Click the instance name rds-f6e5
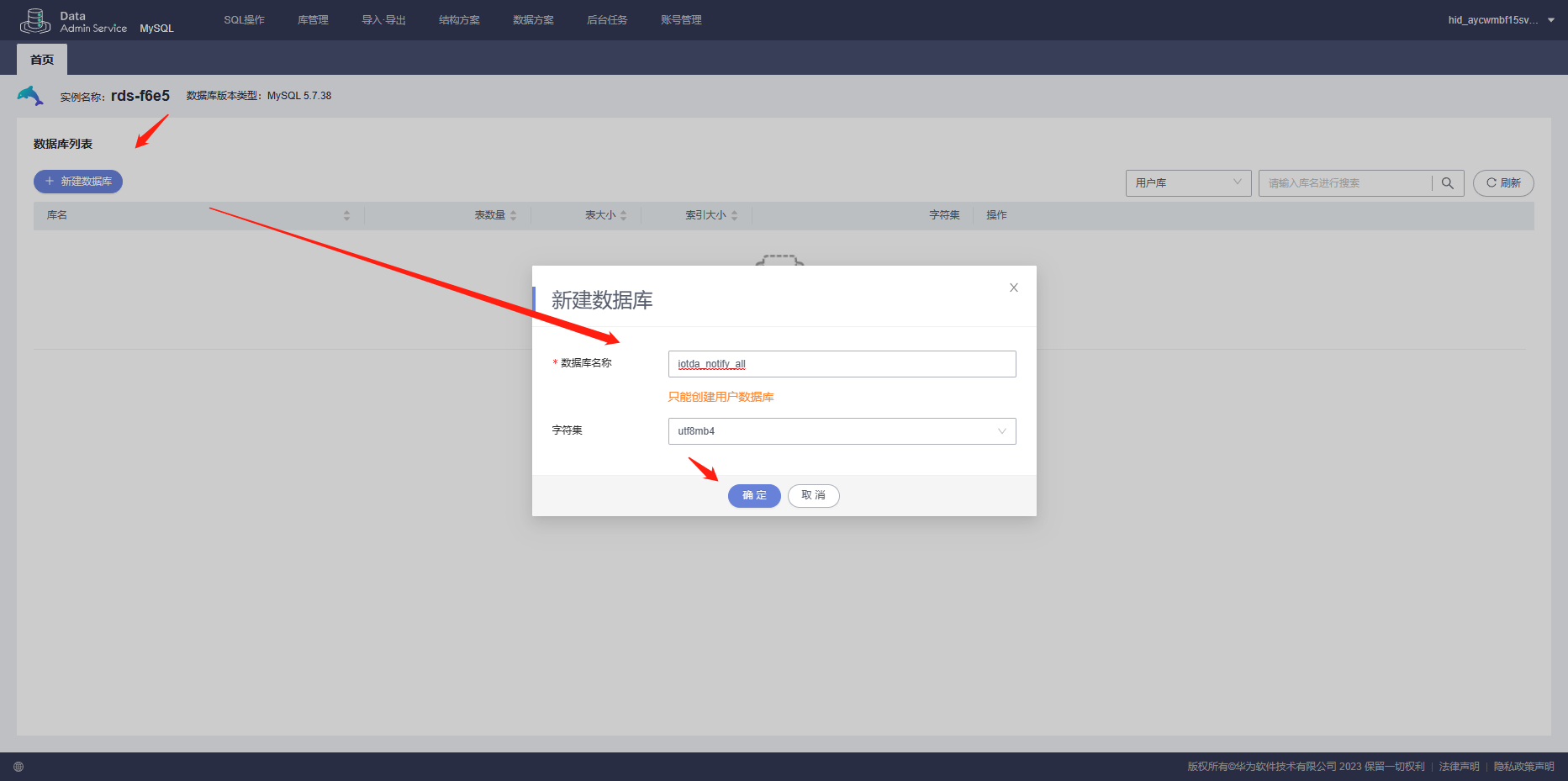 (x=140, y=96)
